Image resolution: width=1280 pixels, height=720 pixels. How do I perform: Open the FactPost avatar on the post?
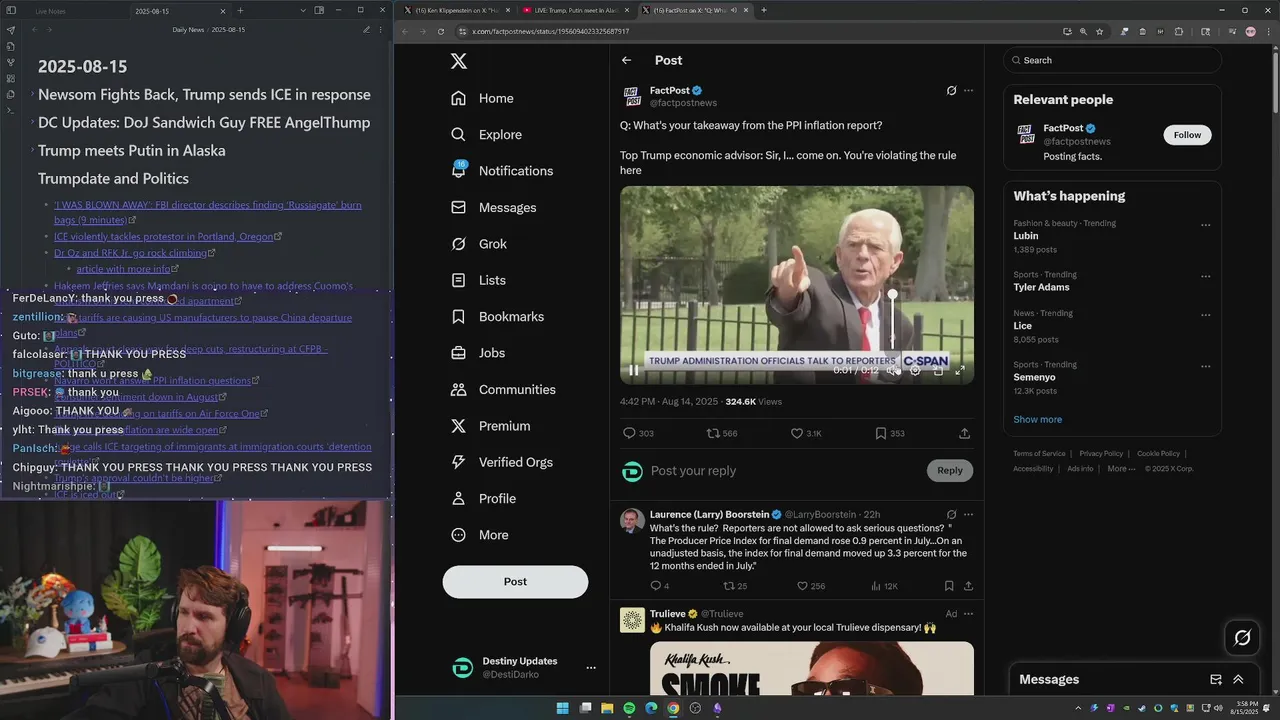[632, 96]
